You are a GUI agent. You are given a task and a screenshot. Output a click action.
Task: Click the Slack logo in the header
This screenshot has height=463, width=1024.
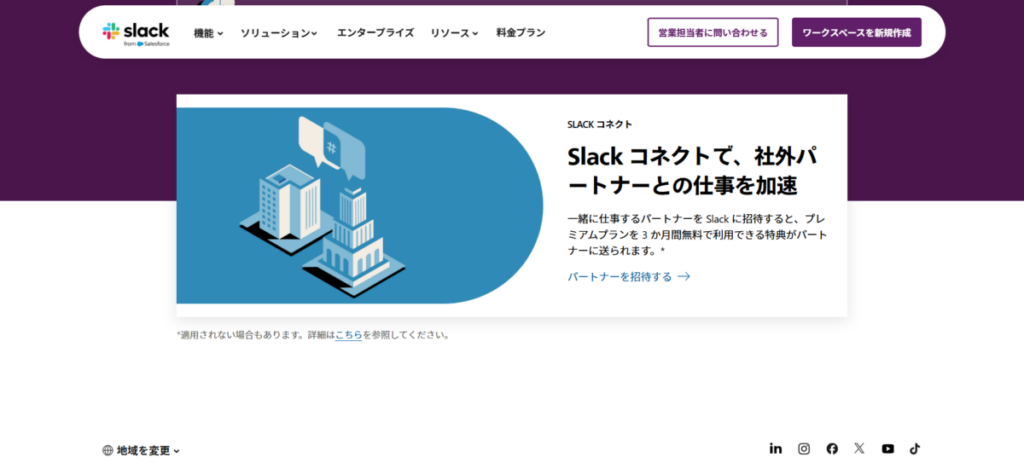tap(136, 32)
